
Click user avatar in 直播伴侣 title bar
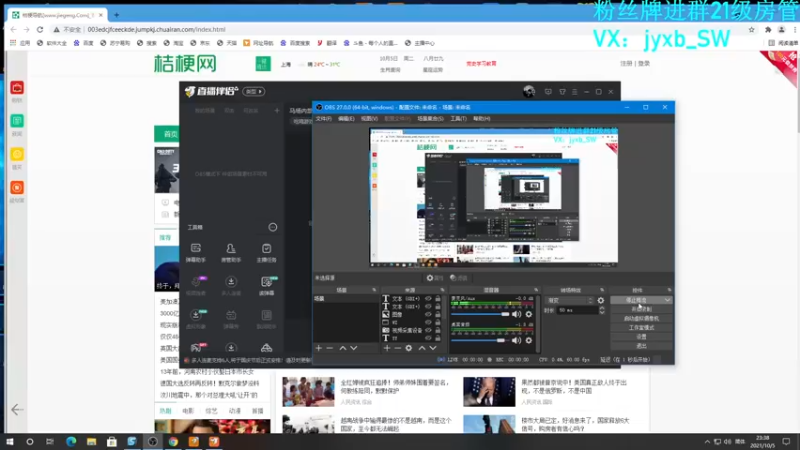(x=529, y=91)
